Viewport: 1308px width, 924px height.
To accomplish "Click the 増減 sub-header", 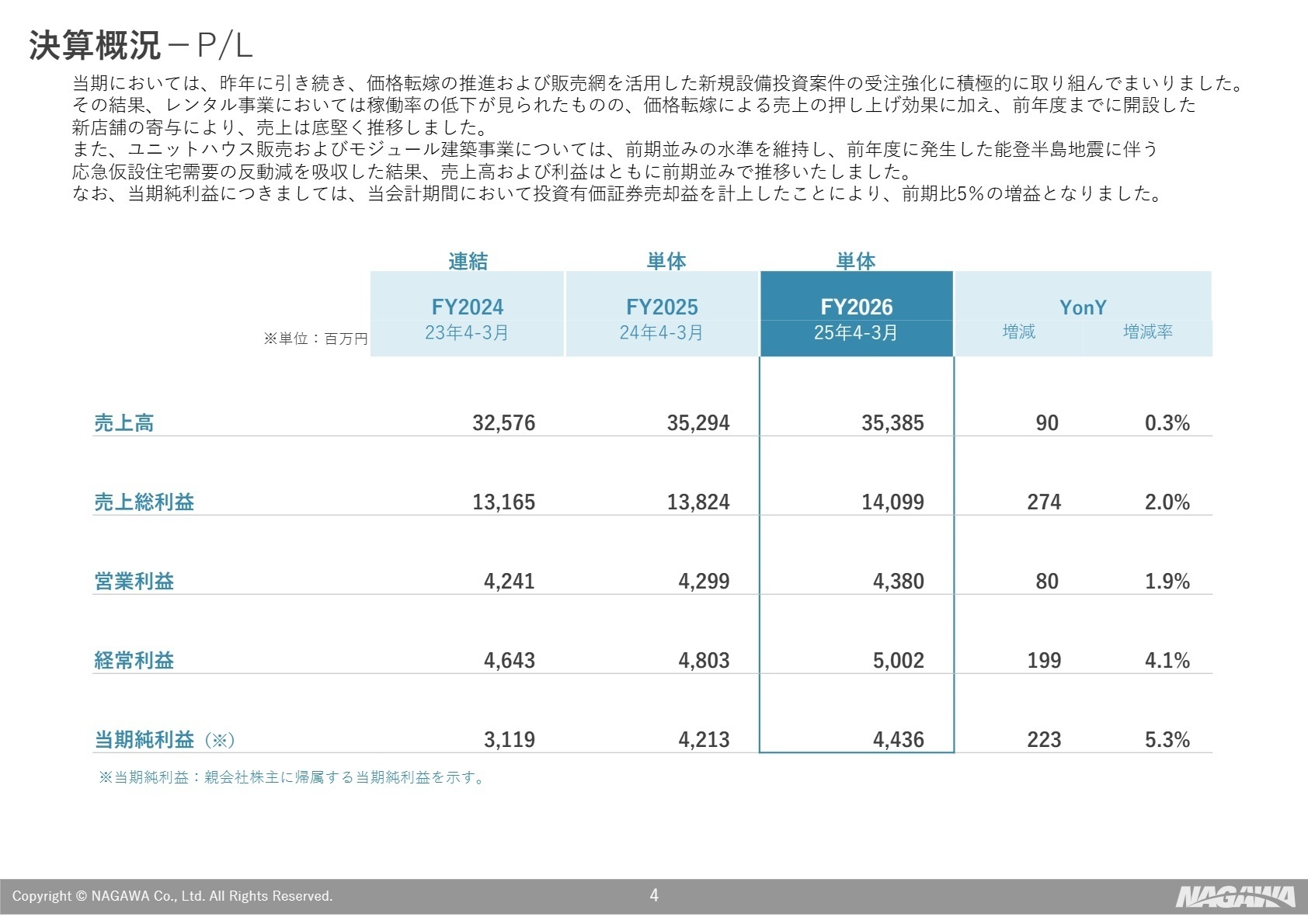I will coord(1019,332).
